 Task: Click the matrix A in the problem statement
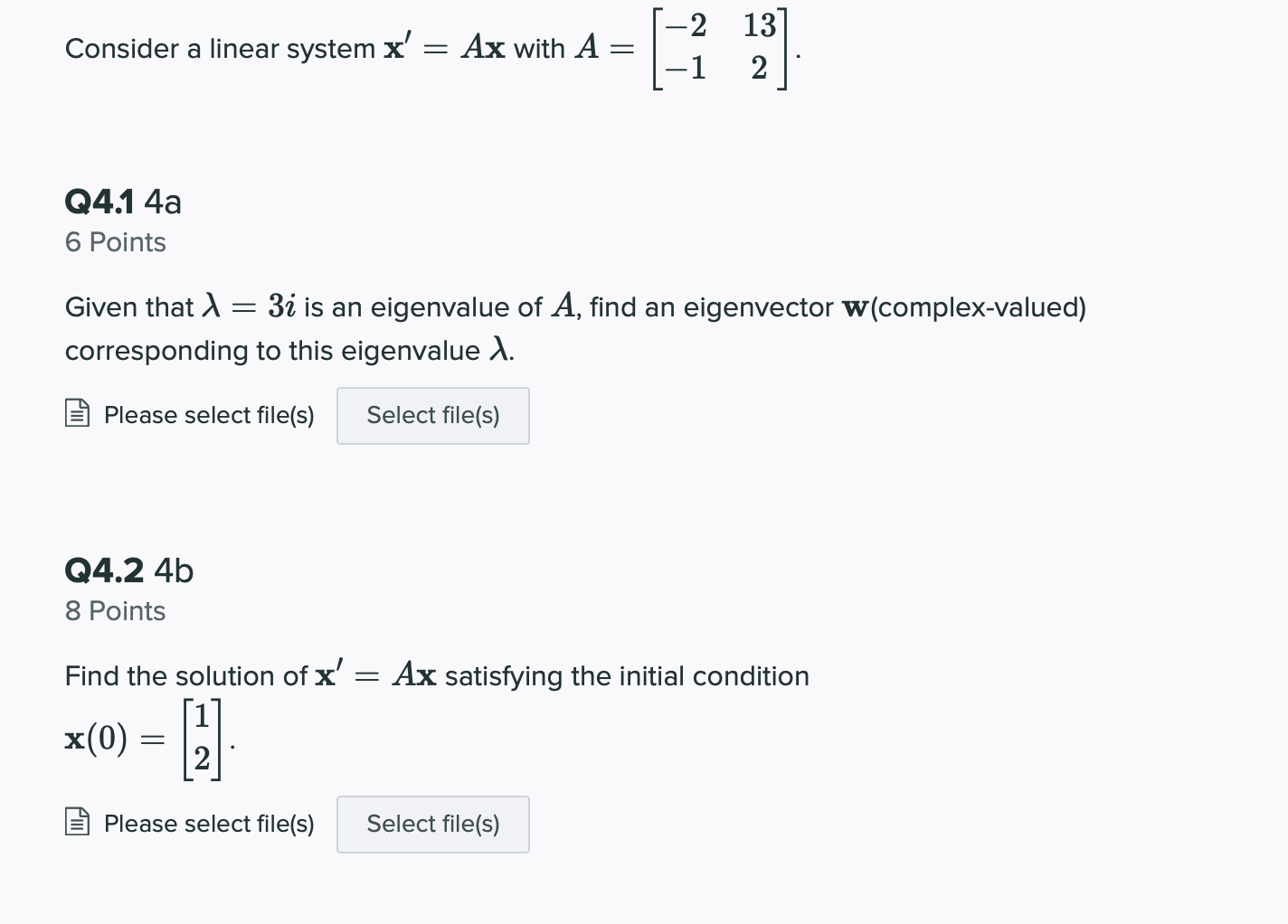click(719, 47)
